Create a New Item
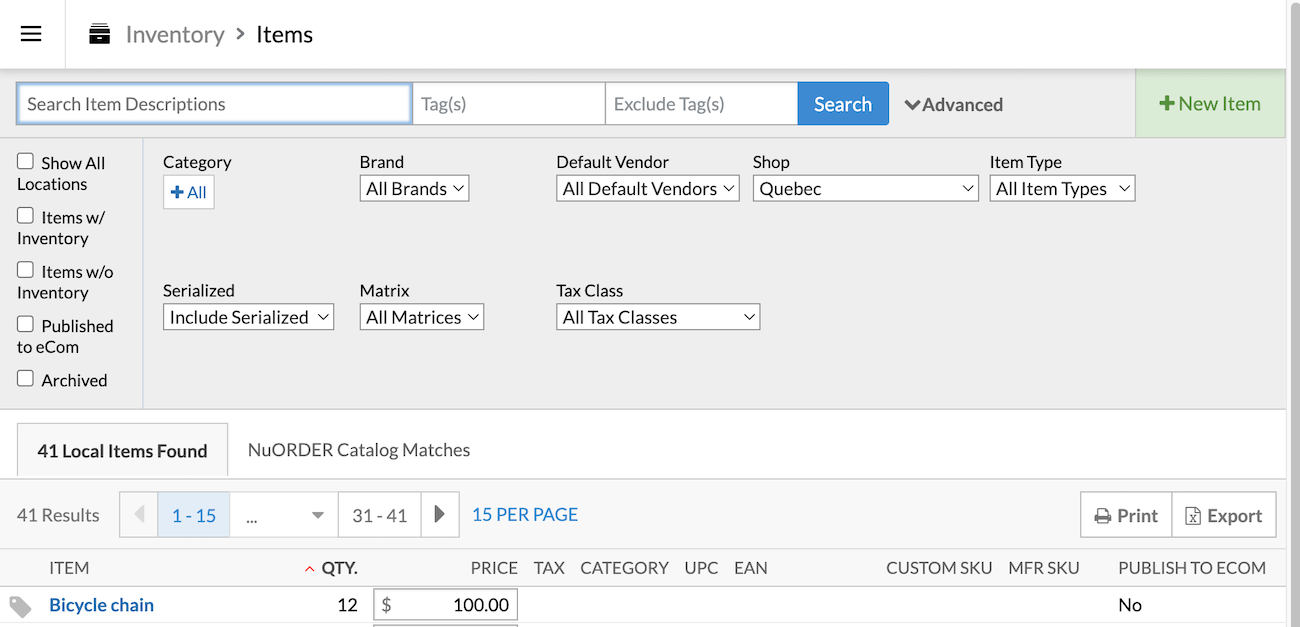The image size is (1300, 627). 1210,103
